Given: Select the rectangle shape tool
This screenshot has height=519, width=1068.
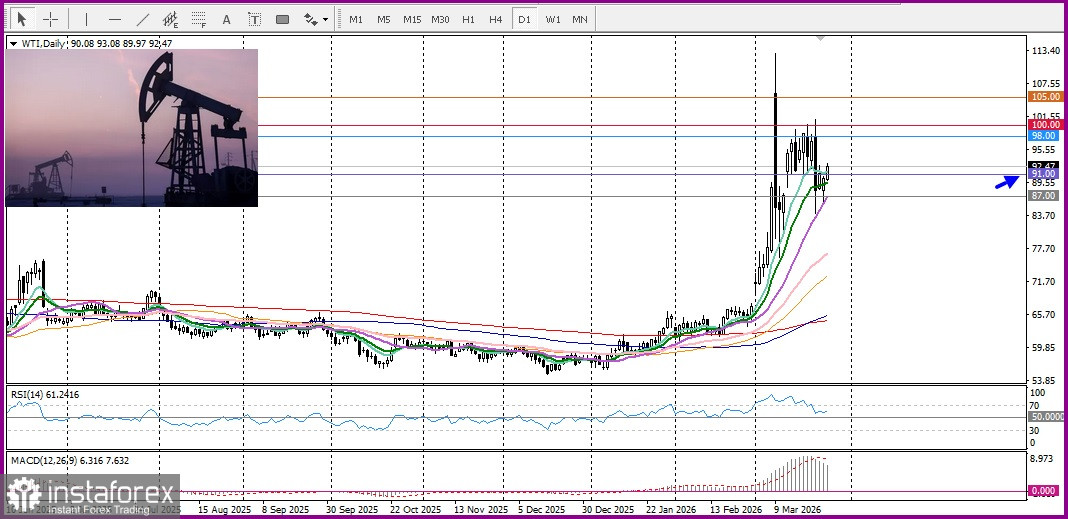Looking at the screenshot, I should point(283,19).
